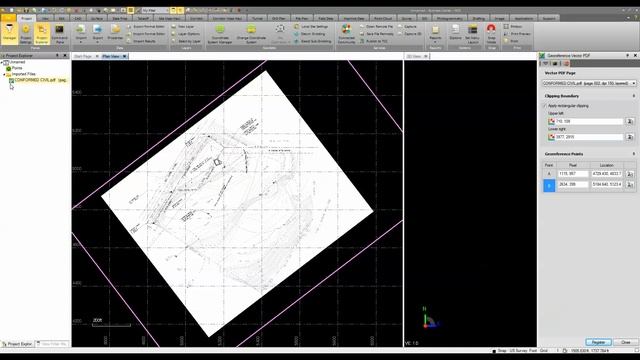640x360 pixels.
Task: Open the File menu button
Action: 8,18
